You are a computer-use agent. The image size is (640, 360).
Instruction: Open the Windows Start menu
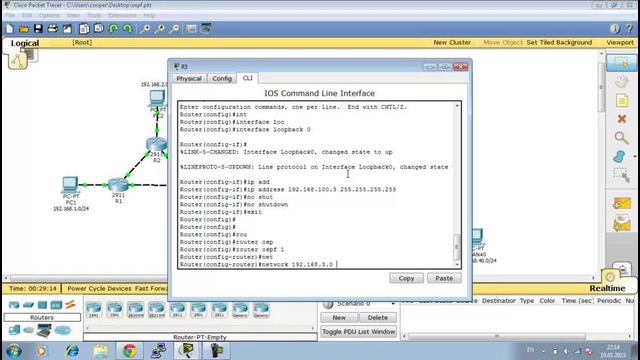coord(13,351)
